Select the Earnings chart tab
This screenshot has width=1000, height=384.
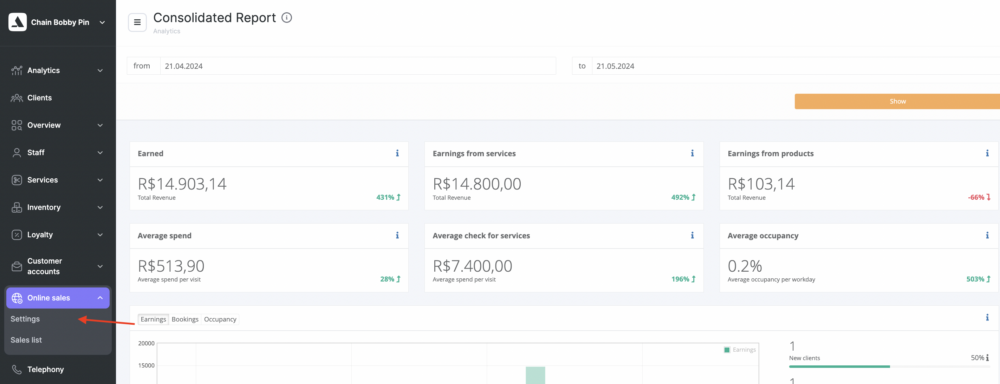[153, 319]
